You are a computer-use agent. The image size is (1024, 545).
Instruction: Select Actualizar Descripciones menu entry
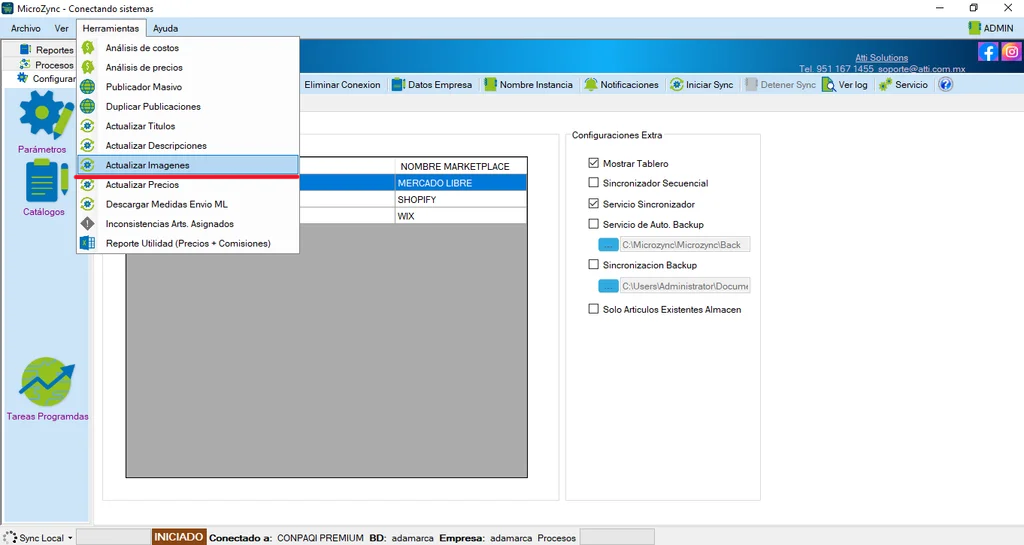coord(188,146)
